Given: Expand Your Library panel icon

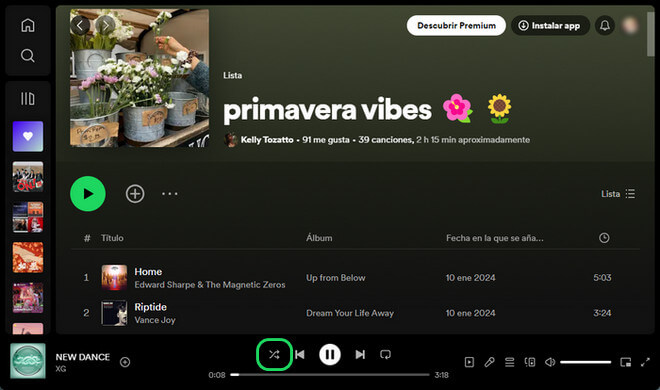Looking at the screenshot, I should point(28,99).
